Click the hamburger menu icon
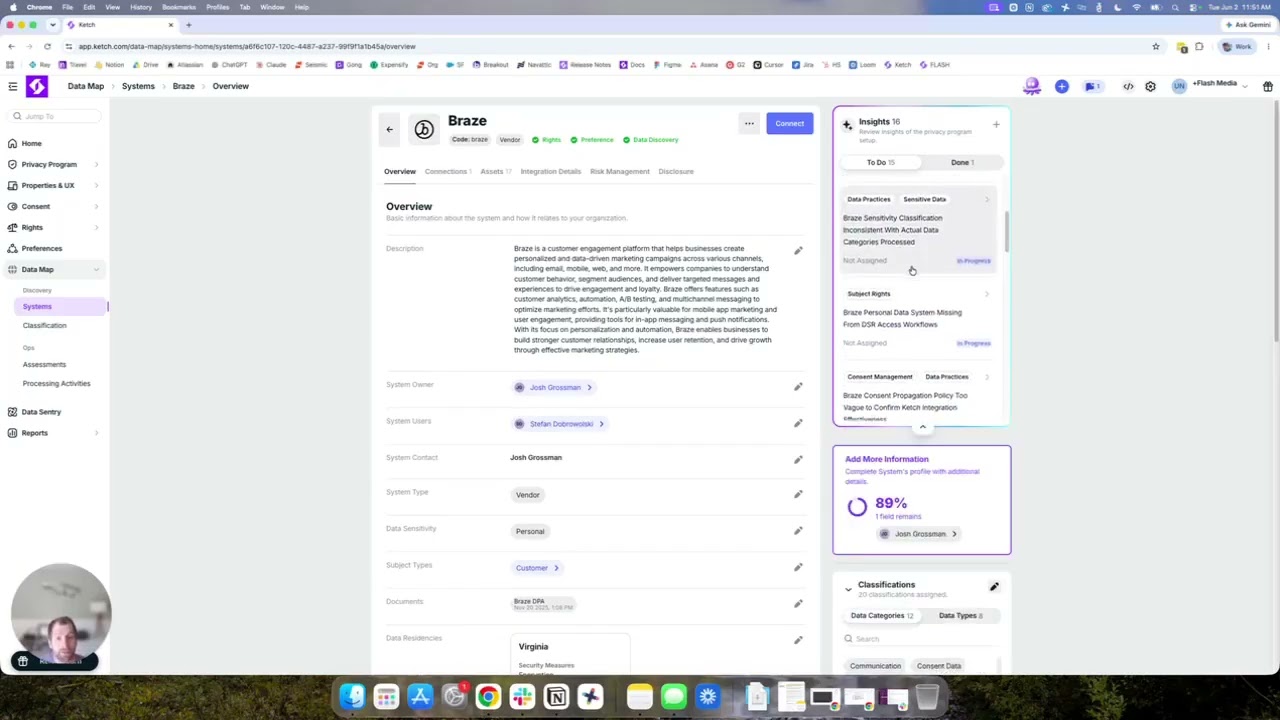1280x720 pixels. [x=13, y=87]
